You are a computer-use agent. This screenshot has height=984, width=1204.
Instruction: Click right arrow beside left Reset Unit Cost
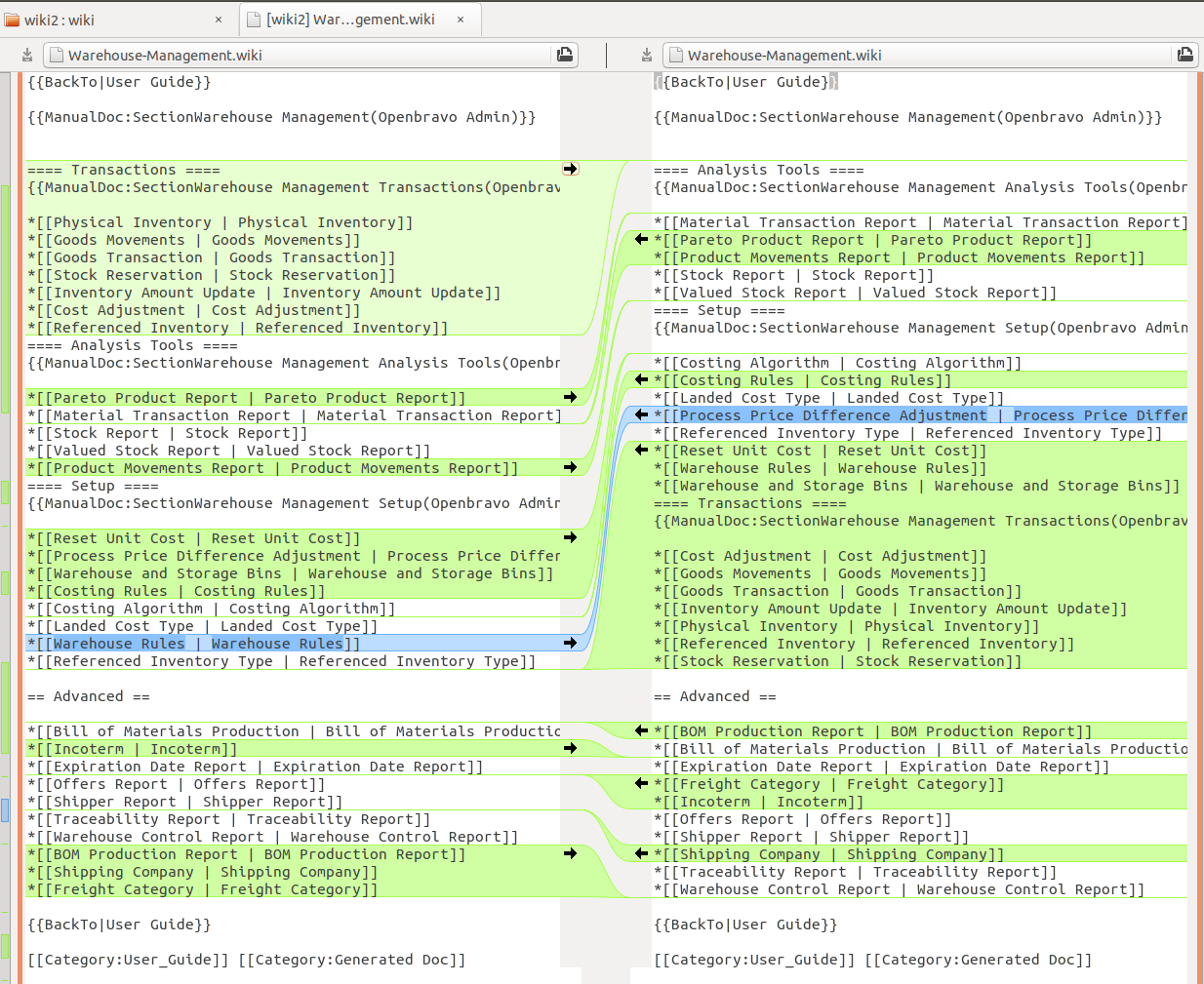[x=570, y=538]
